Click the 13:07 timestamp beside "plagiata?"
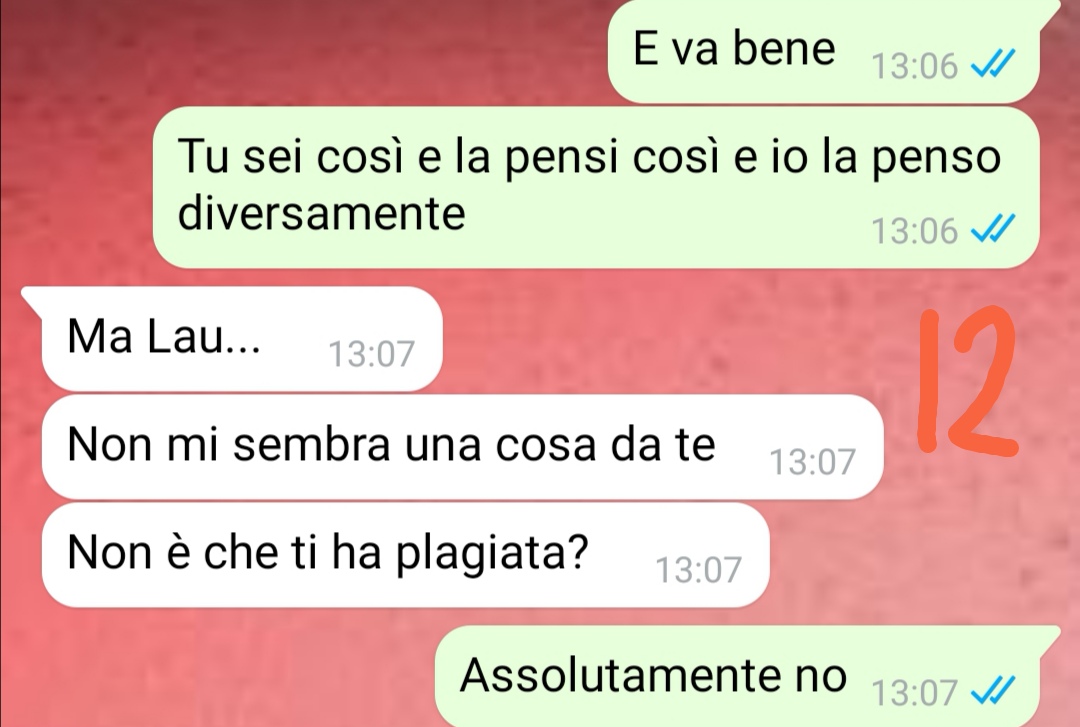This screenshot has height=727, width=1080. point(698,570)
